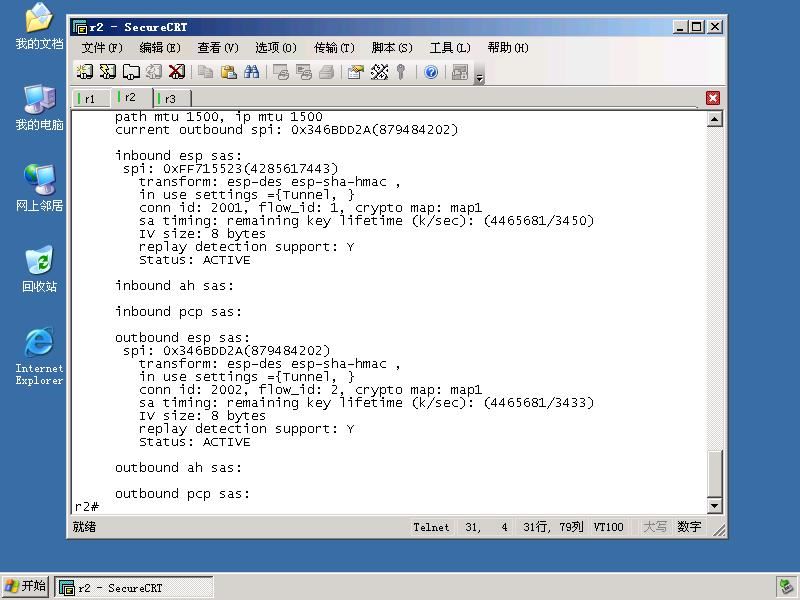Click the Disconnect red X icon
Screen dimensions: 800x600
click(177, 72)
